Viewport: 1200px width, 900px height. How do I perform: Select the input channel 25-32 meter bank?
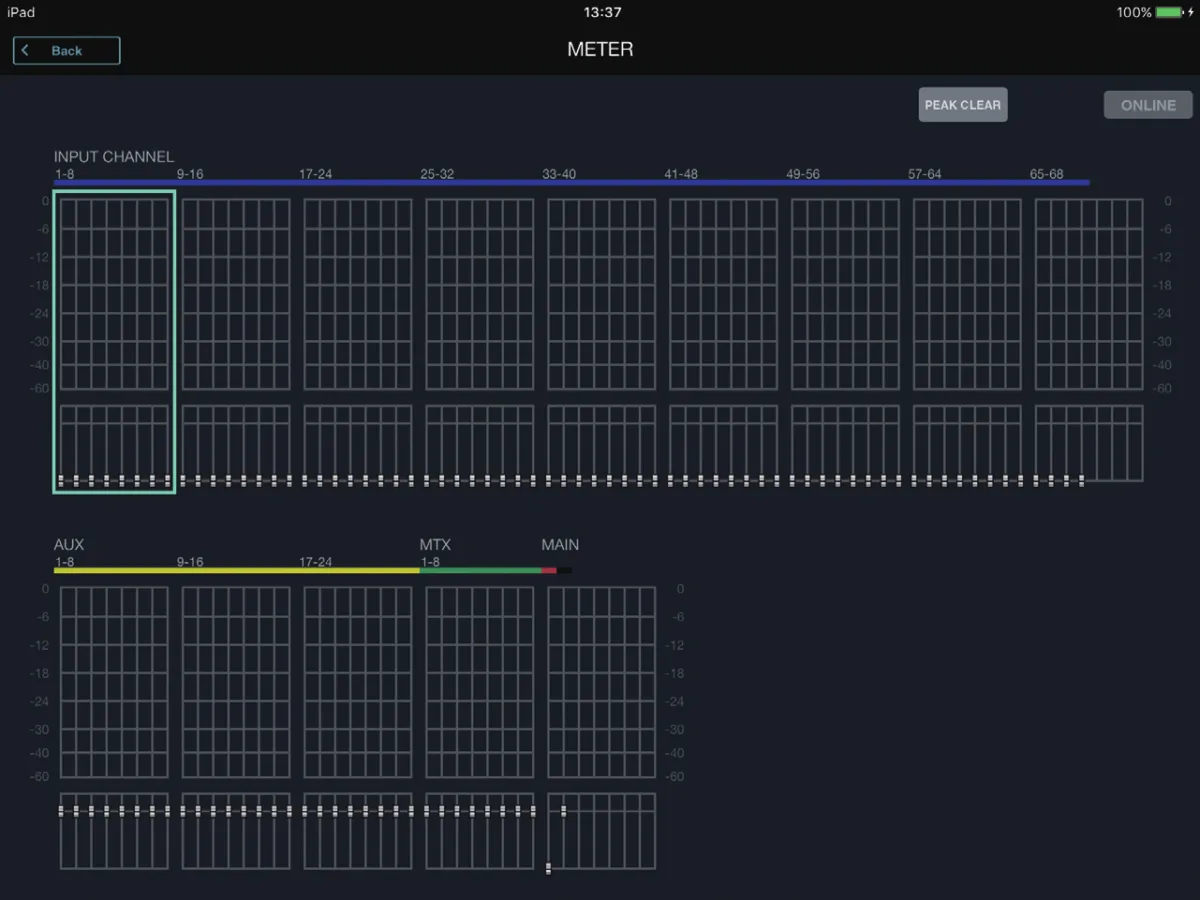tap(480, 341)
